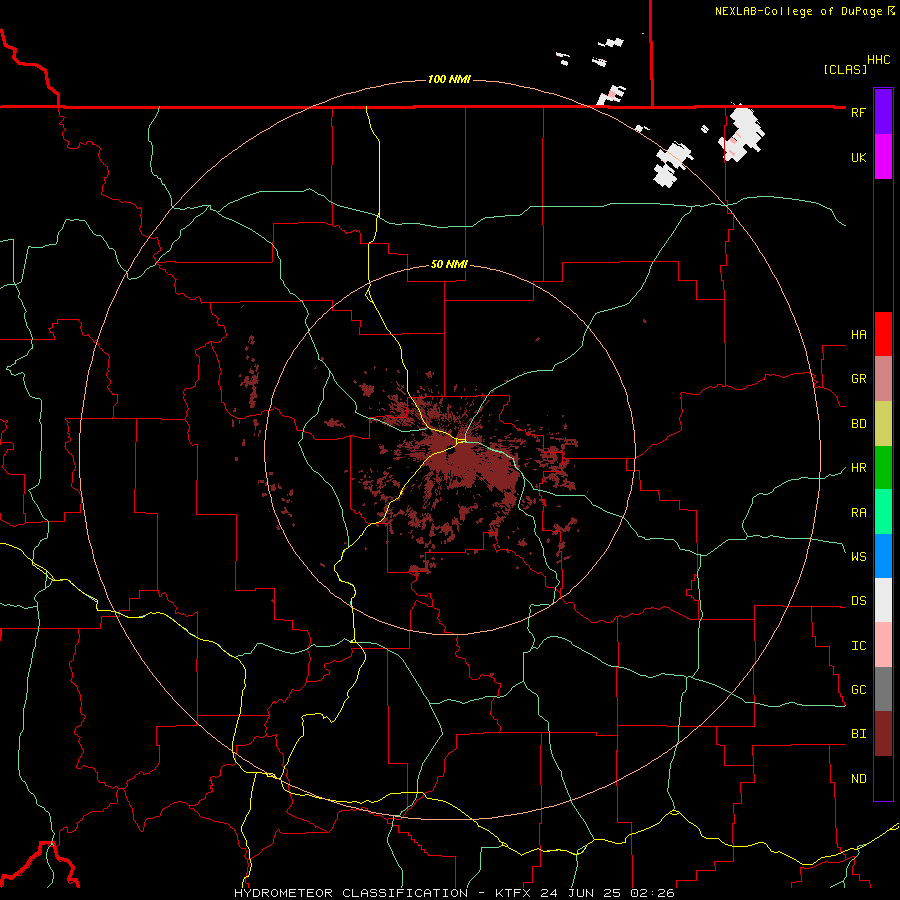Click the '02:26' timestamp
900x900 pixels.
652,893
